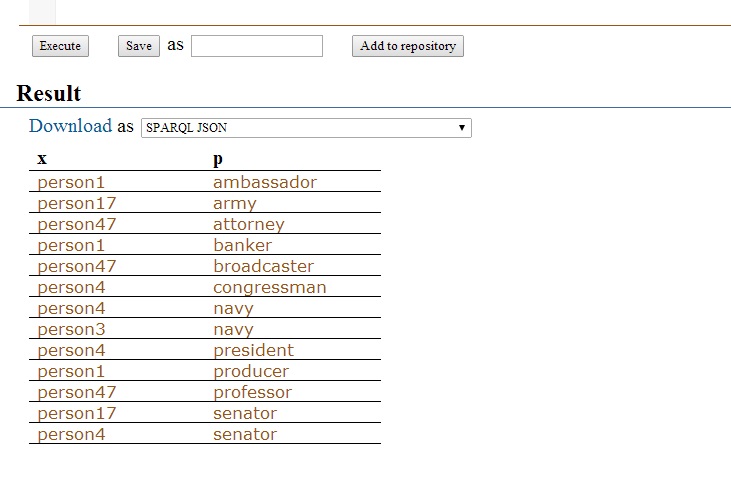The image size is (731, 479).
Task: Open the congressman link
Action: point(269,287)
